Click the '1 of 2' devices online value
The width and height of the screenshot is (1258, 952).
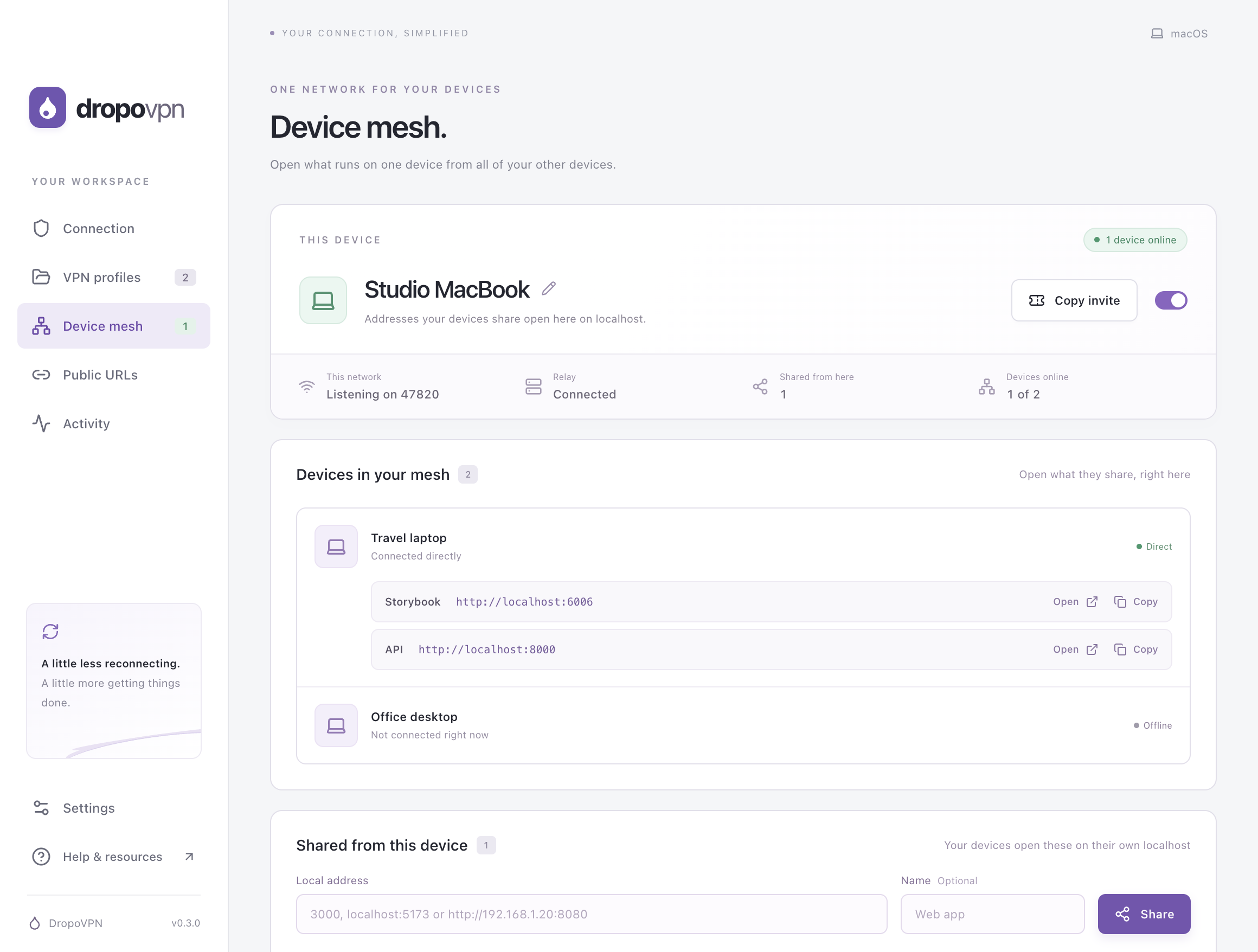[1024, 394]
